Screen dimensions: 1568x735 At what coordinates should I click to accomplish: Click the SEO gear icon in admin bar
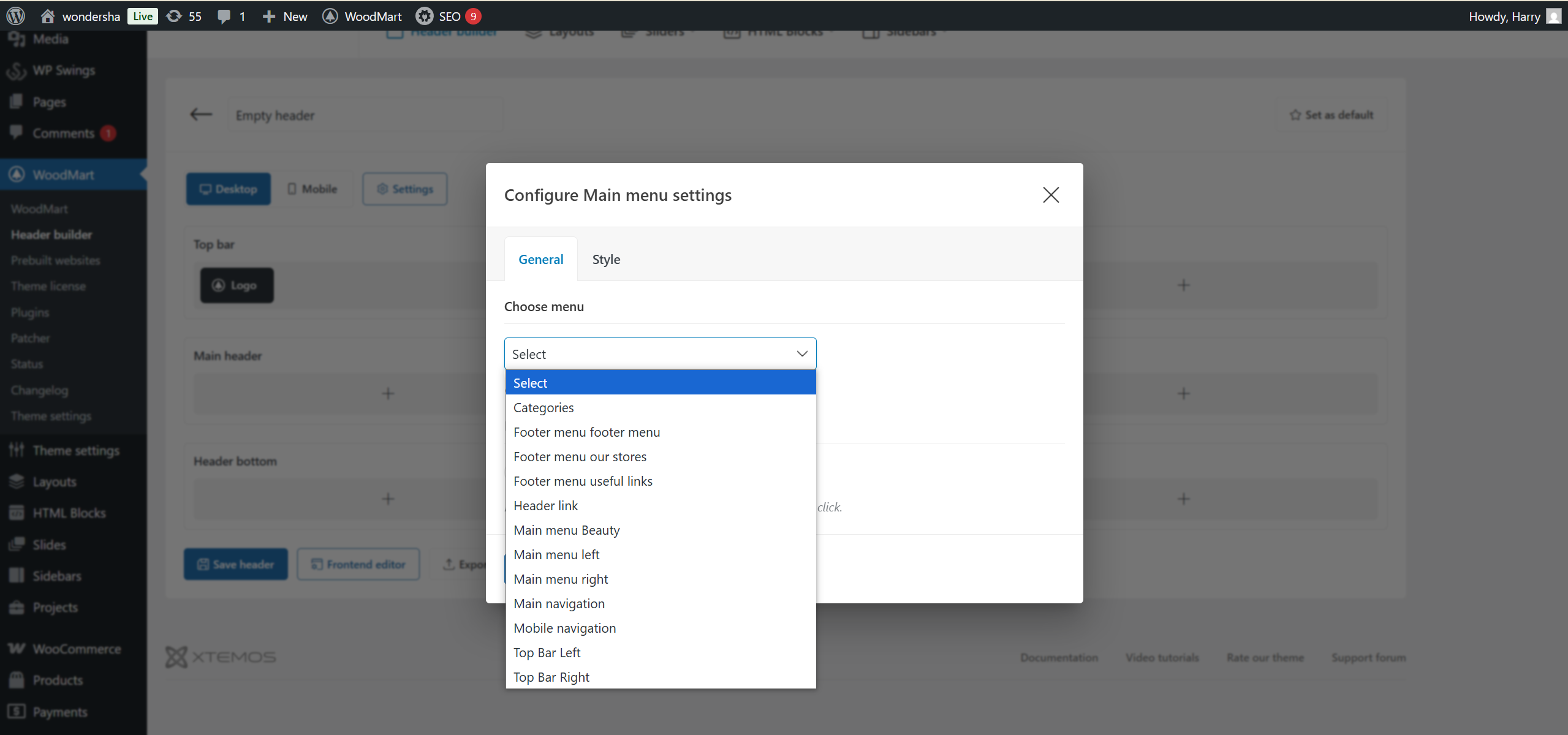[x=425, y=16]
